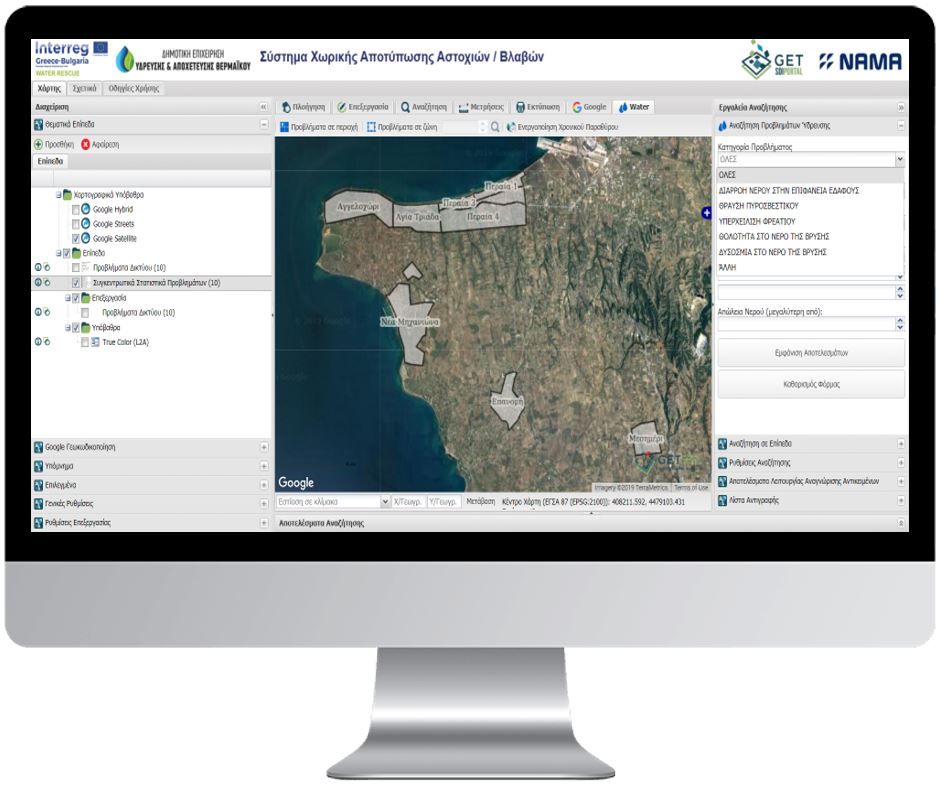This screenshot has width=946, height=785.
Task: Click the Λίστα Αντιγραφής panel icon
Action: tap(722, 500)
